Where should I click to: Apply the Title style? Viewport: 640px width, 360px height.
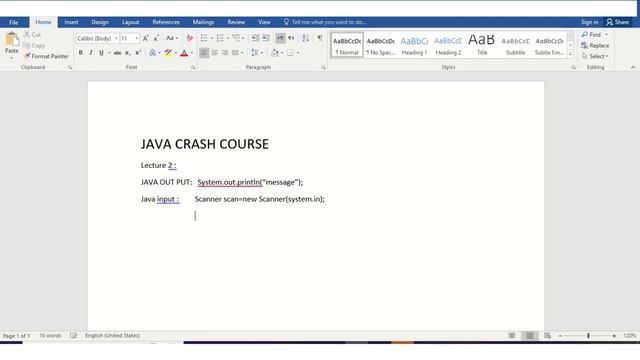(482, 45)
